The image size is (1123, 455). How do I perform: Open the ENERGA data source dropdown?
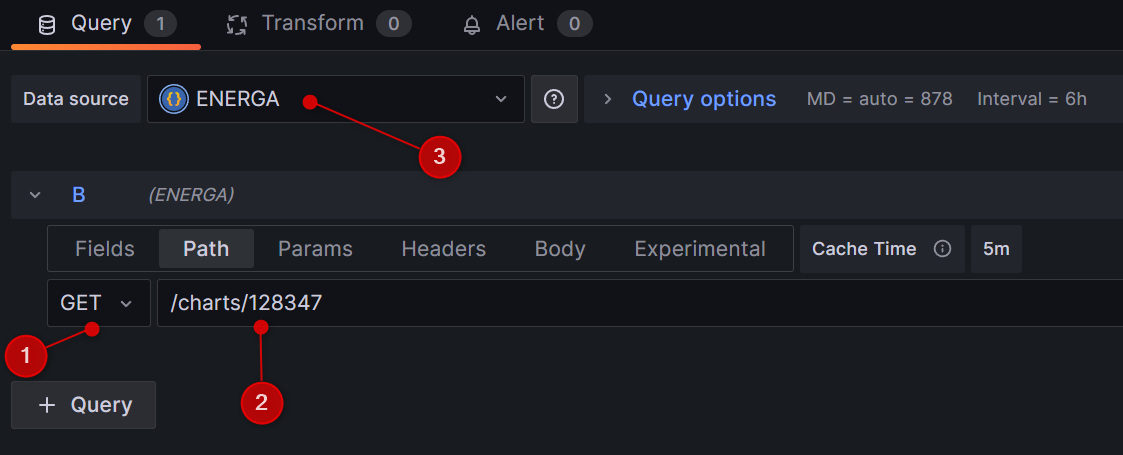(x=500, y=99)
